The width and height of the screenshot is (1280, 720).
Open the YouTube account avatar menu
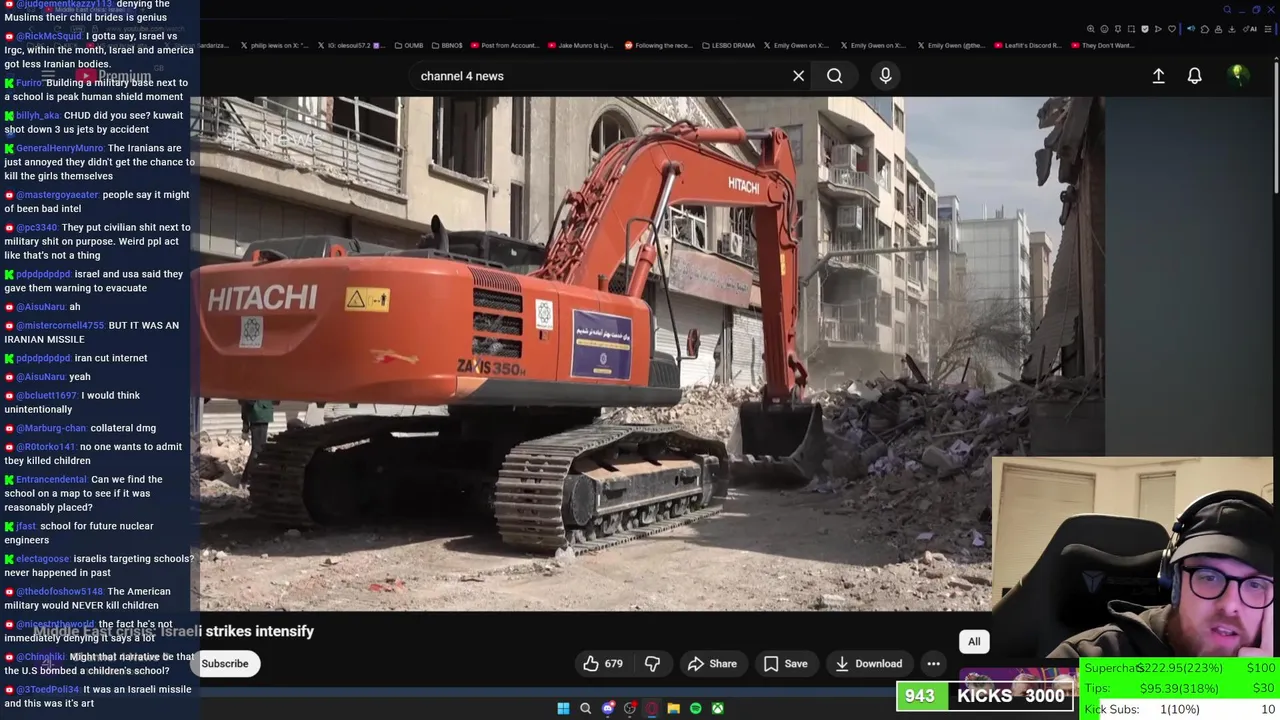click(x=1237, y=75)
